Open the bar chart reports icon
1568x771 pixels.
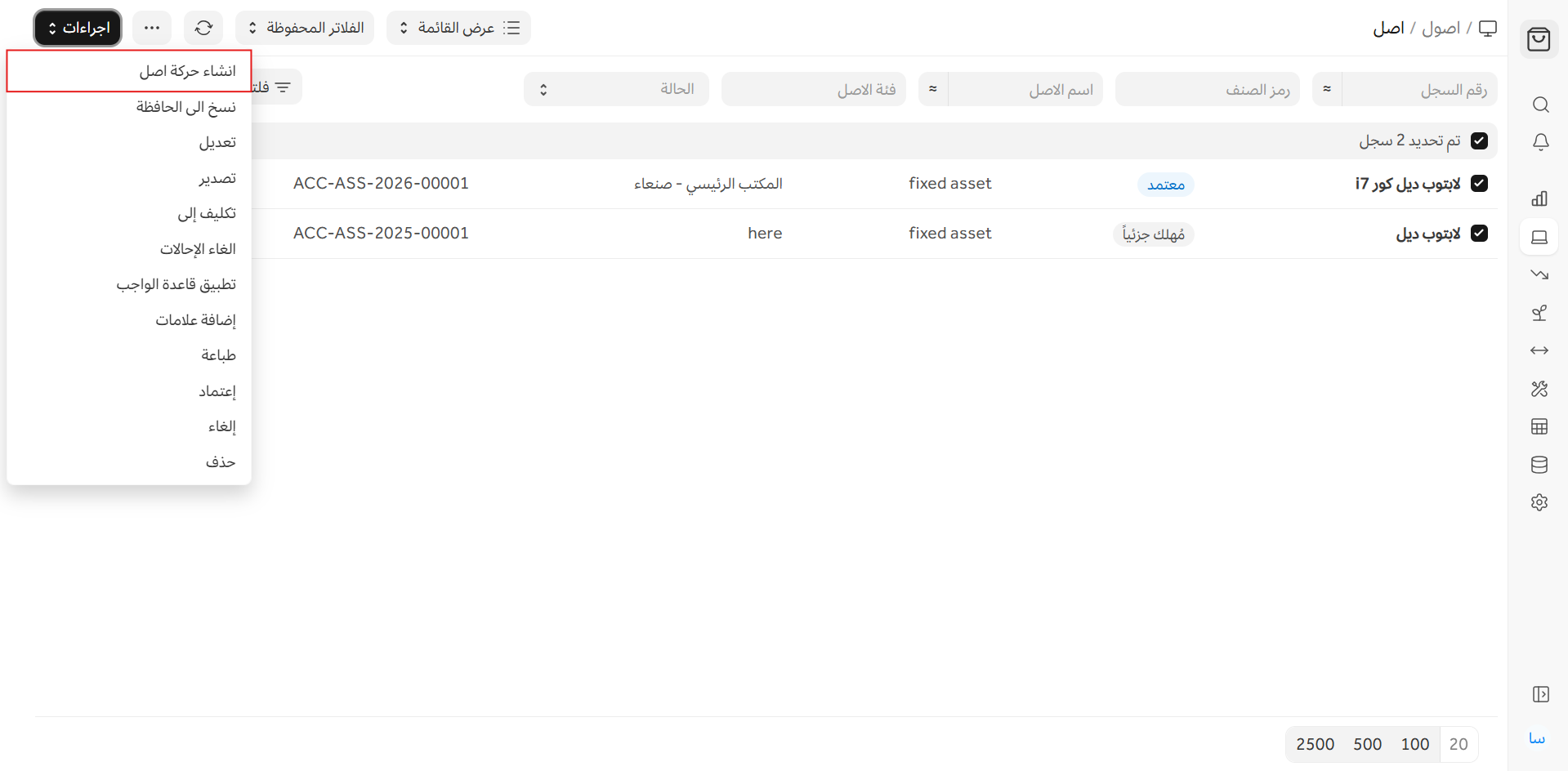click(1539, 198)
